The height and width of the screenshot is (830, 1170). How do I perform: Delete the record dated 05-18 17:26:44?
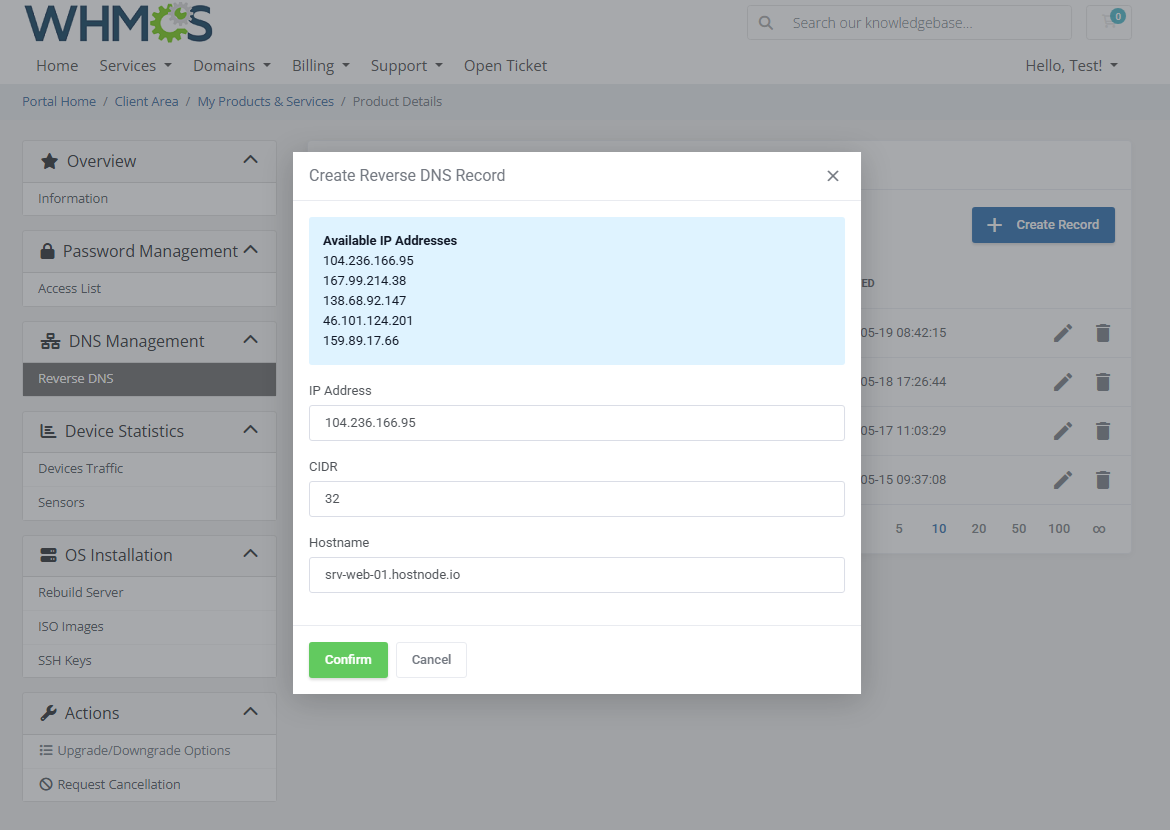click(1103, 382)
